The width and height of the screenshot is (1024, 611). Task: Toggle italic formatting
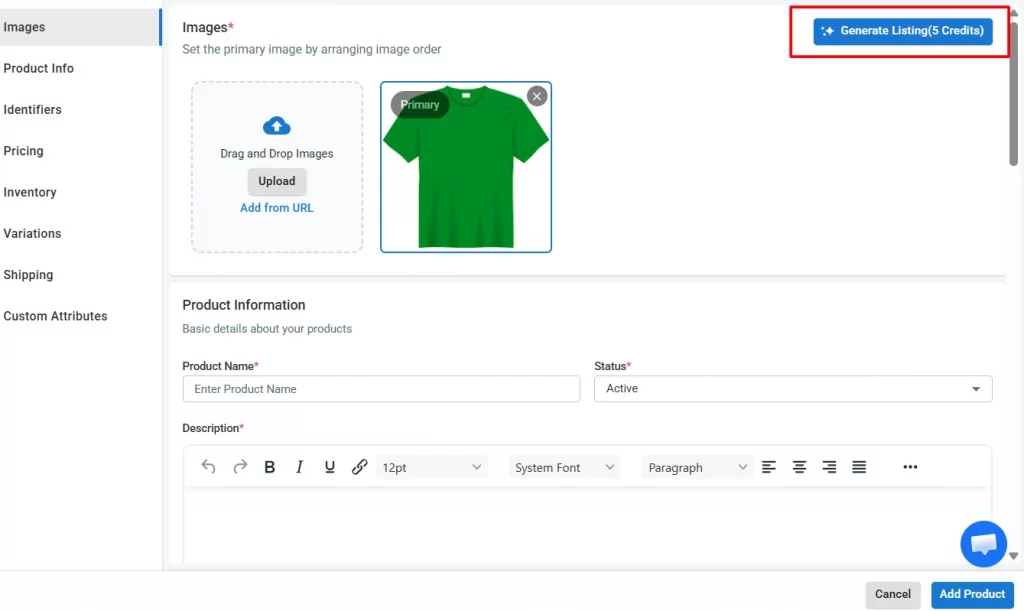point(299,467)
